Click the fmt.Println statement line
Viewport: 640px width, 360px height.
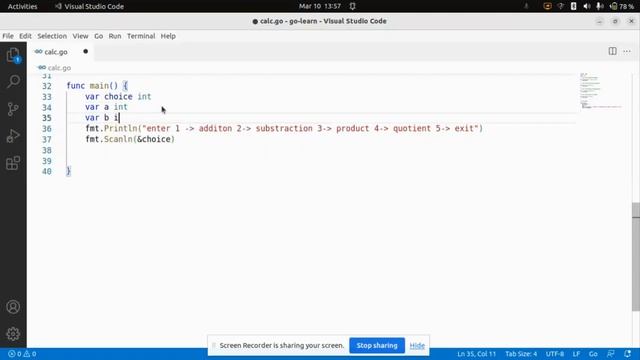pyautogui.click(x=284, y=128)
